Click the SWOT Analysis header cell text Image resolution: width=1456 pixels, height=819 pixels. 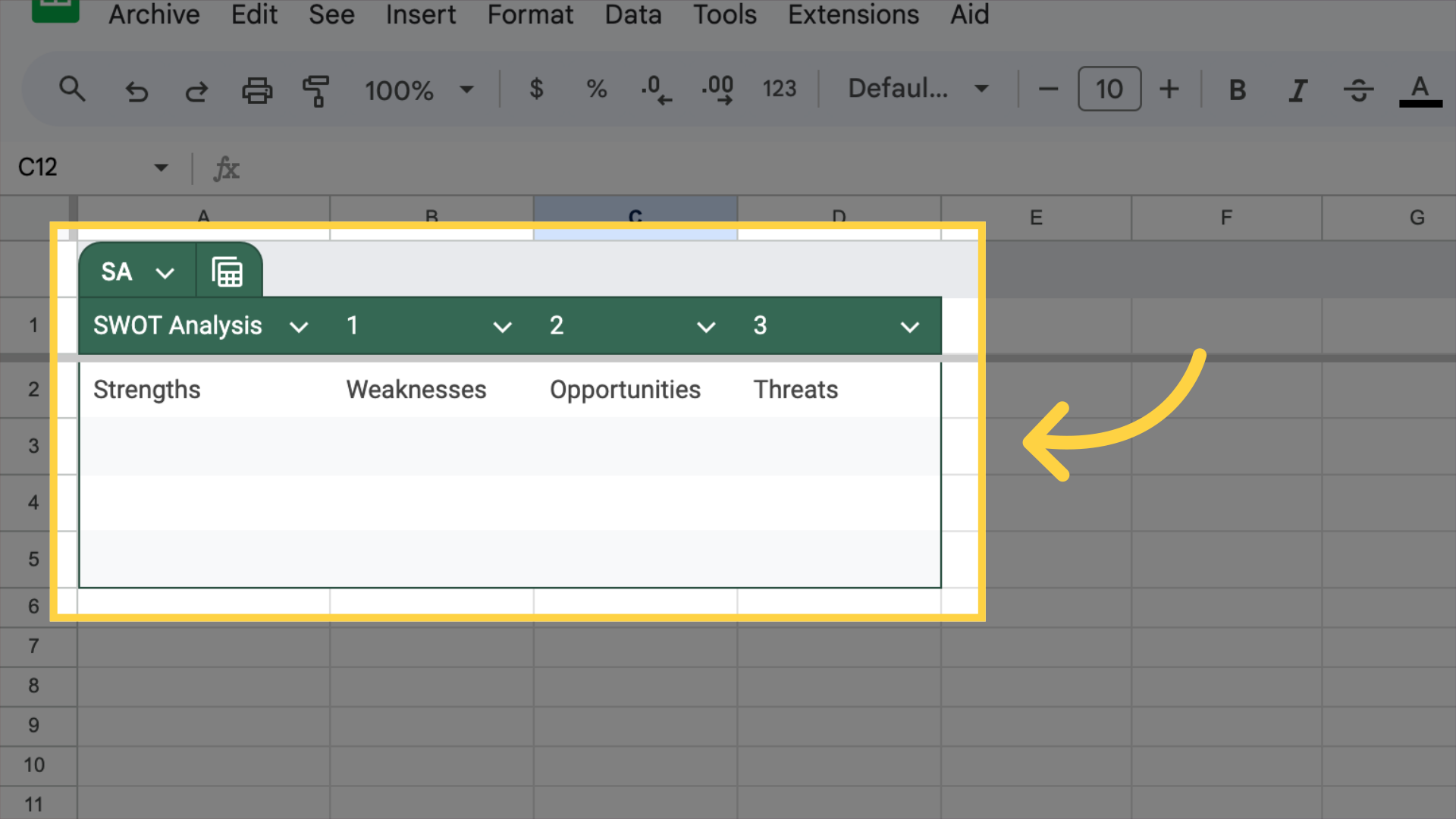coord(177,326)
